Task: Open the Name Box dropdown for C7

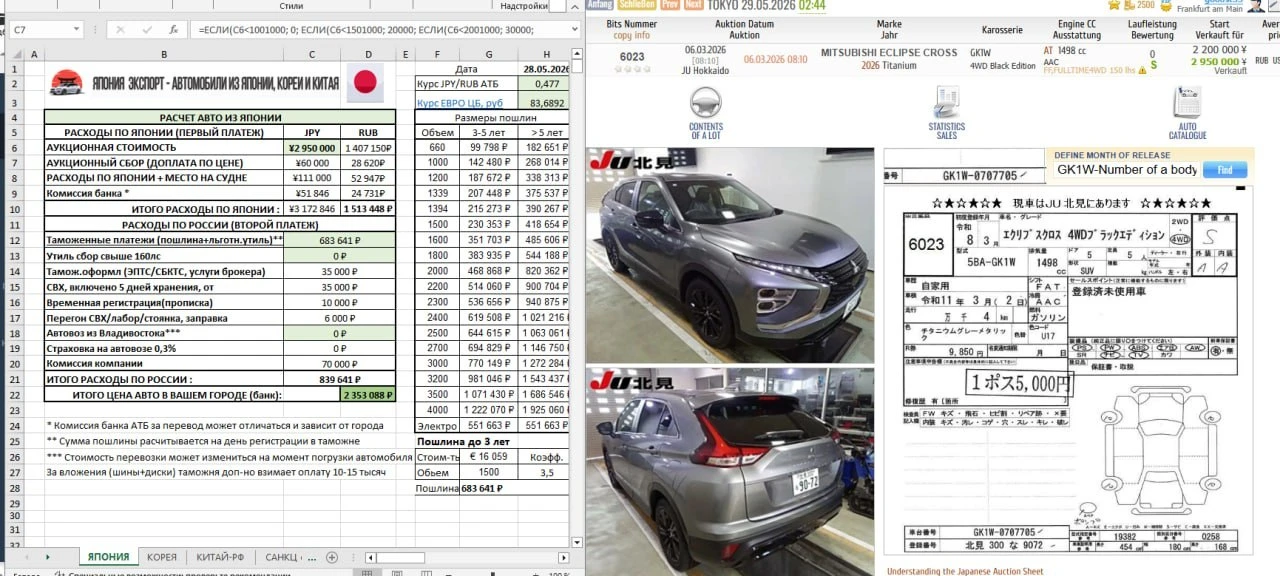Action: tap(75, 31)
